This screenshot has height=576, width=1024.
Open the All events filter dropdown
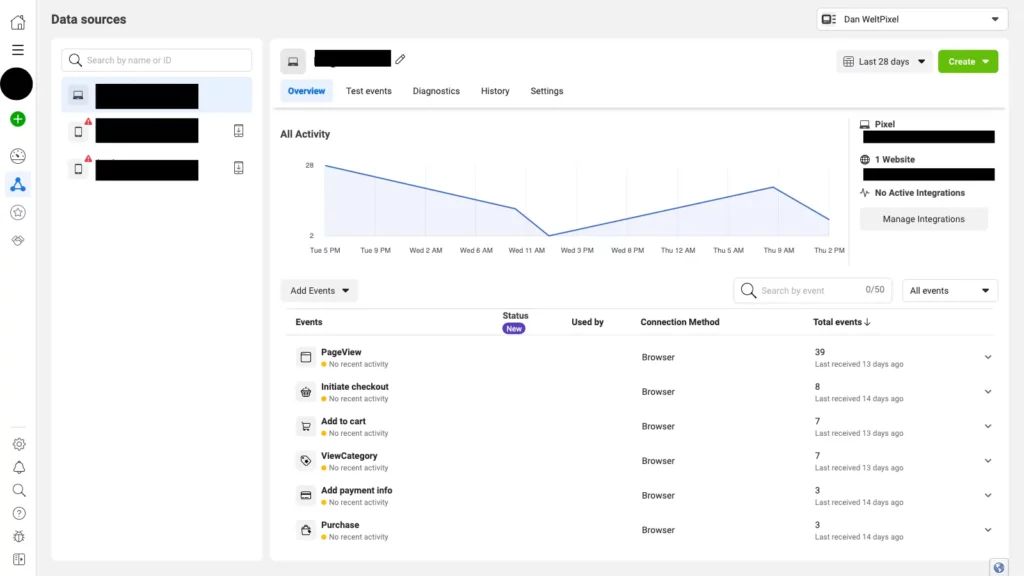click(x=948, y=290)
